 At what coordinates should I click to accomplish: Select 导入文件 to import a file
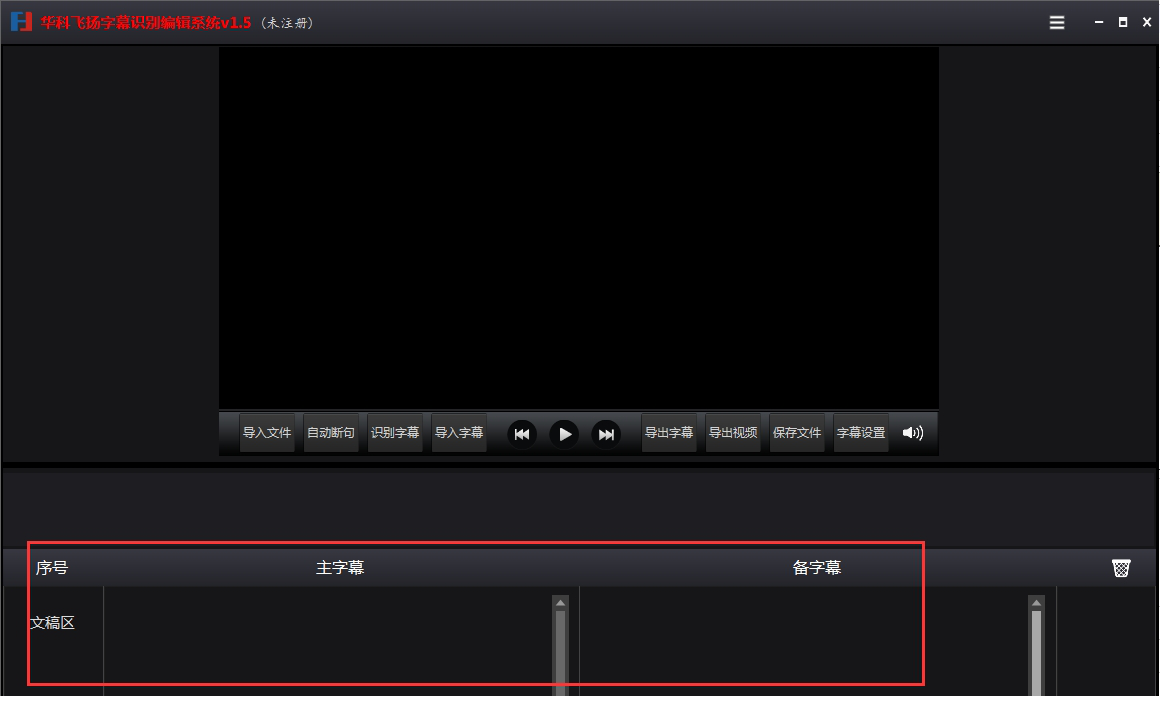coord(267,432)
